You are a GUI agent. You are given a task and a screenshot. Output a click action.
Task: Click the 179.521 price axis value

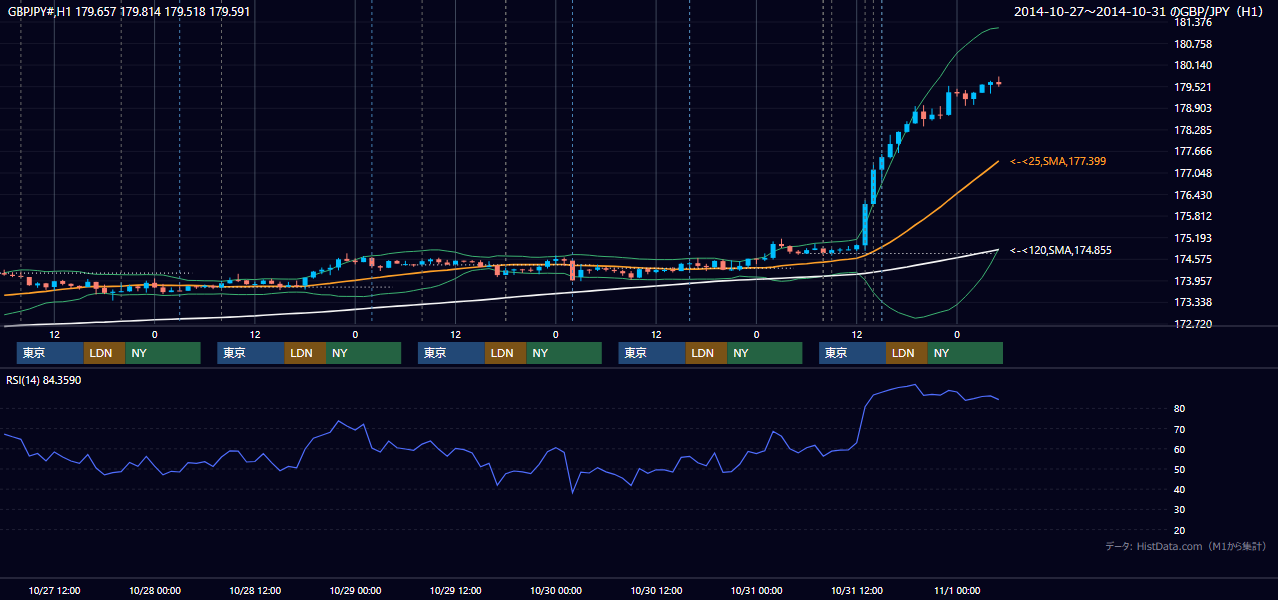pos(1192,87)
